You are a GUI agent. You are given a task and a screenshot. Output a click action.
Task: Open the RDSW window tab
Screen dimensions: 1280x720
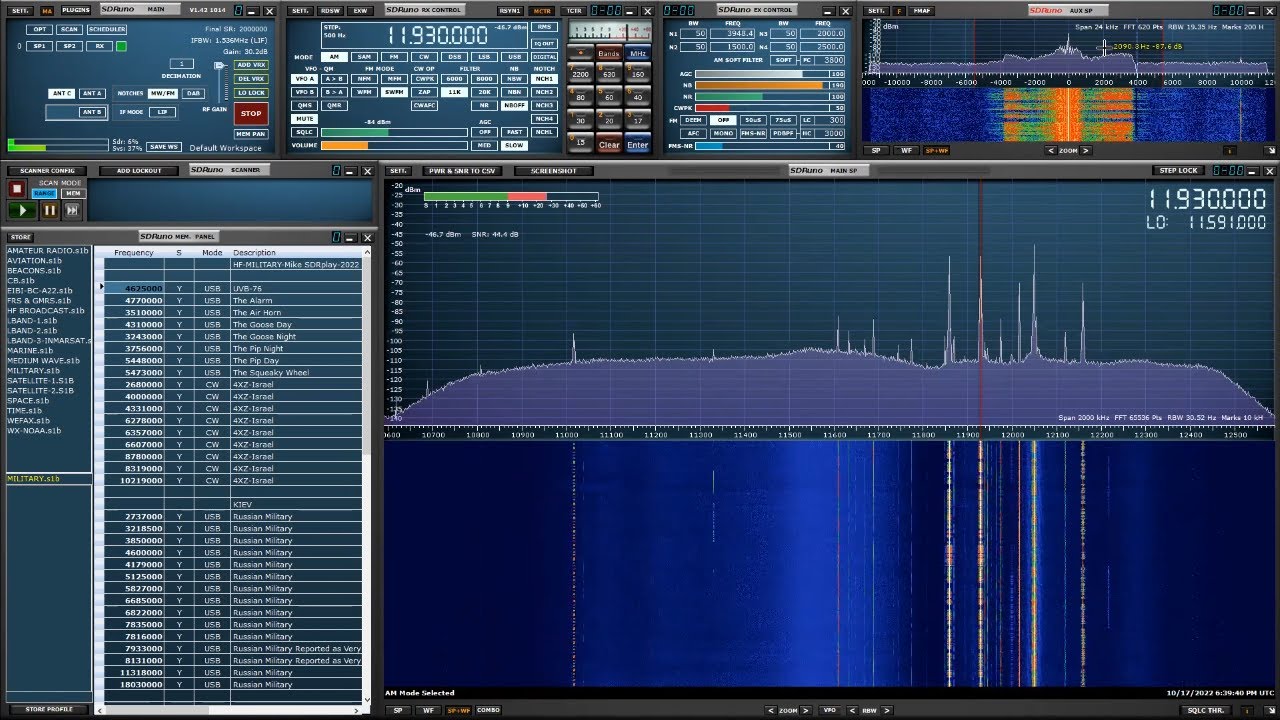(330, 10)
